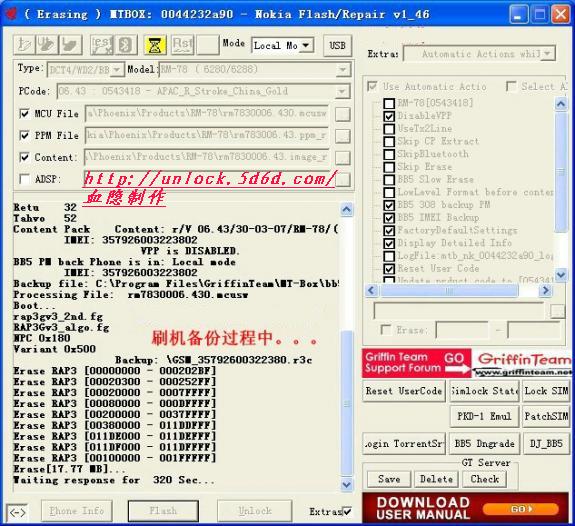Click the first cable connection toolbar icon
The image size is (575, 526).
tap(25, 45)
